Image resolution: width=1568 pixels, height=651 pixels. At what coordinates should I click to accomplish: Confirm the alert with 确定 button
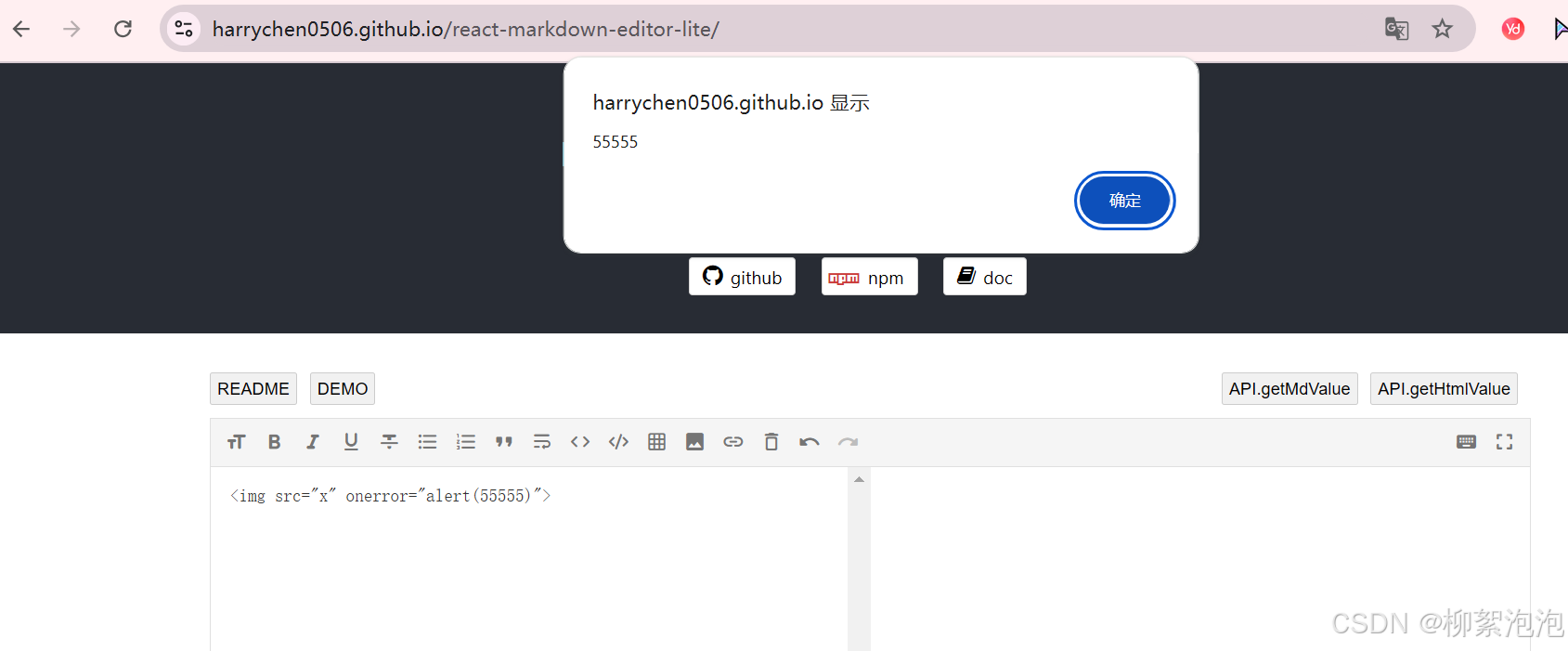pos(1125,201)
